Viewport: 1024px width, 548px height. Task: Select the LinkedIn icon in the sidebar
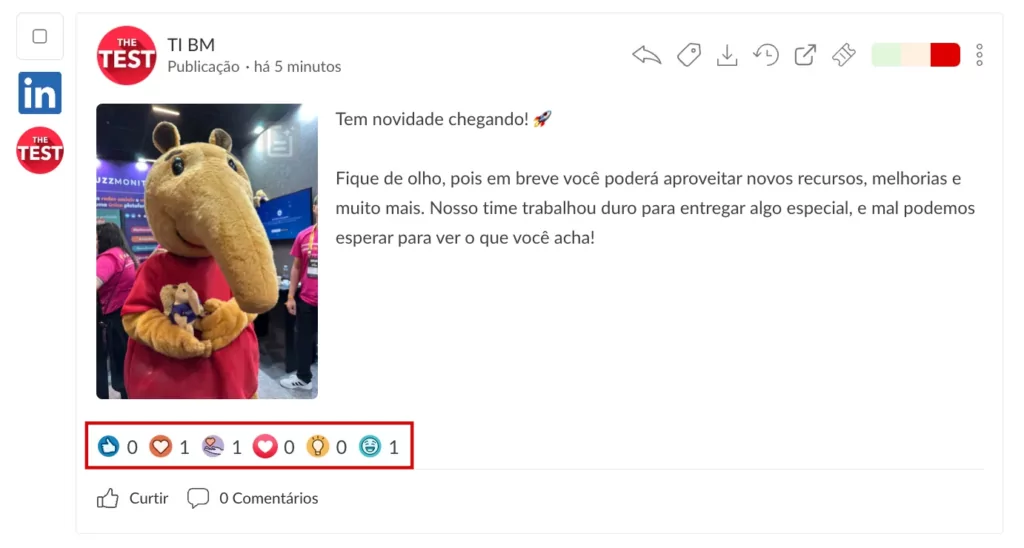[40, 93]
